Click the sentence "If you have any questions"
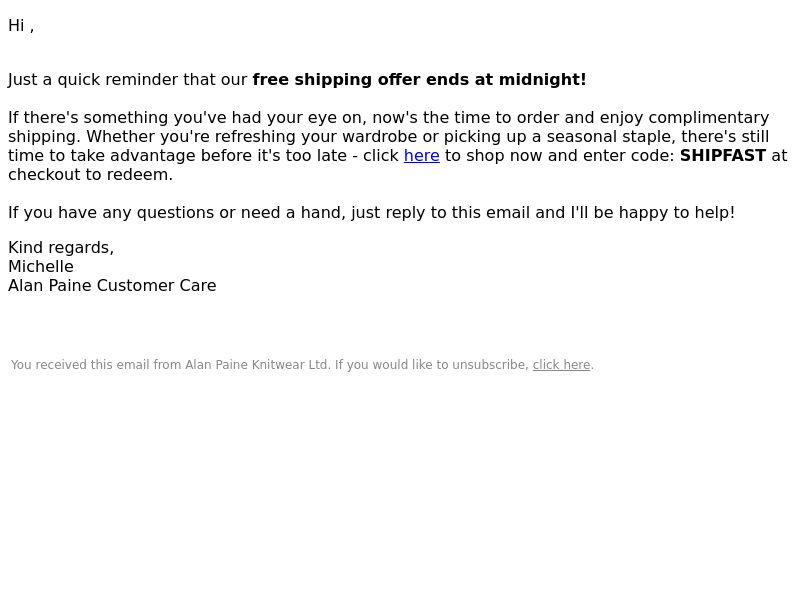 (x=371, y=213)
